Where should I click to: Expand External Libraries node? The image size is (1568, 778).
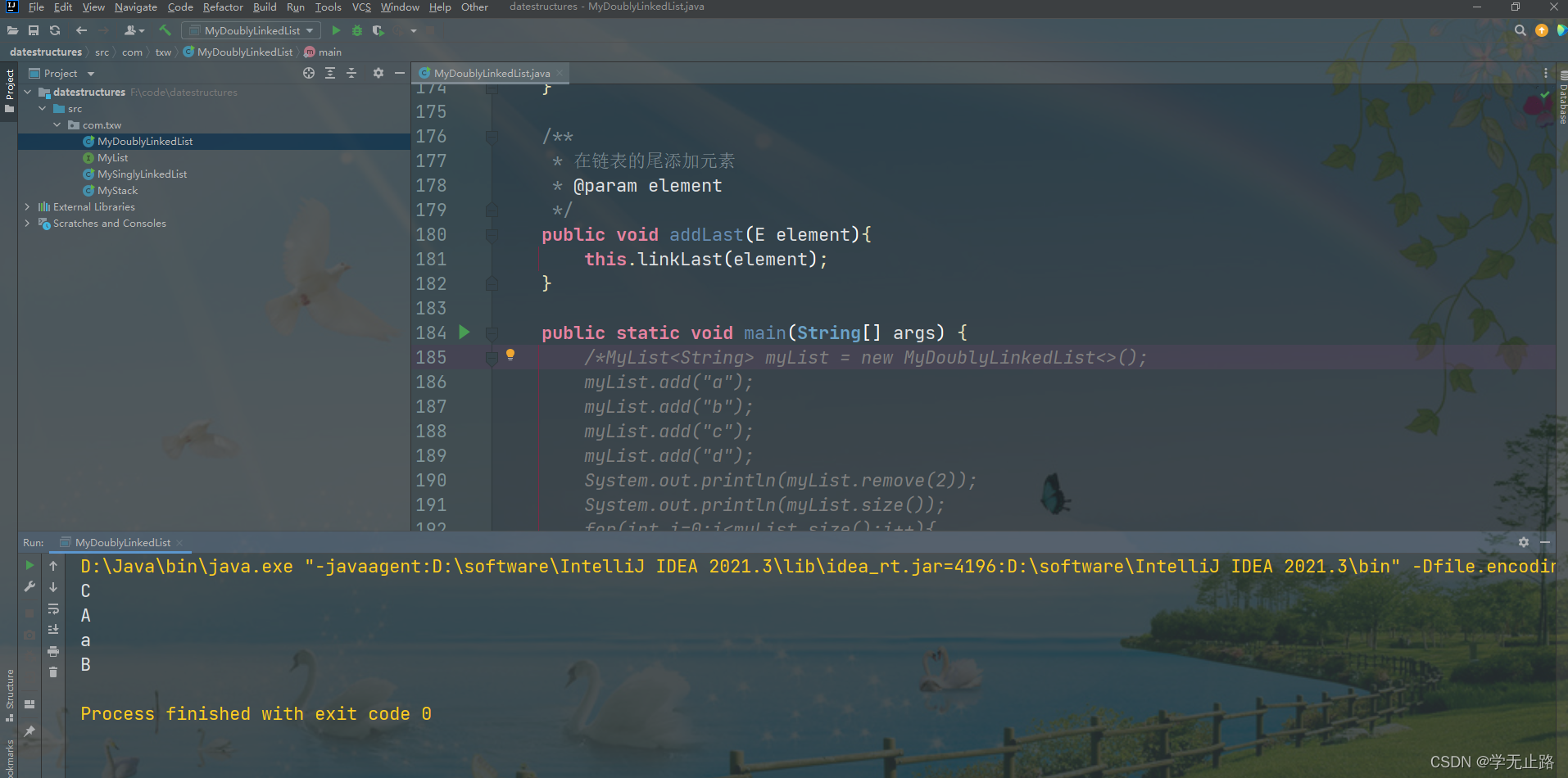28,206
